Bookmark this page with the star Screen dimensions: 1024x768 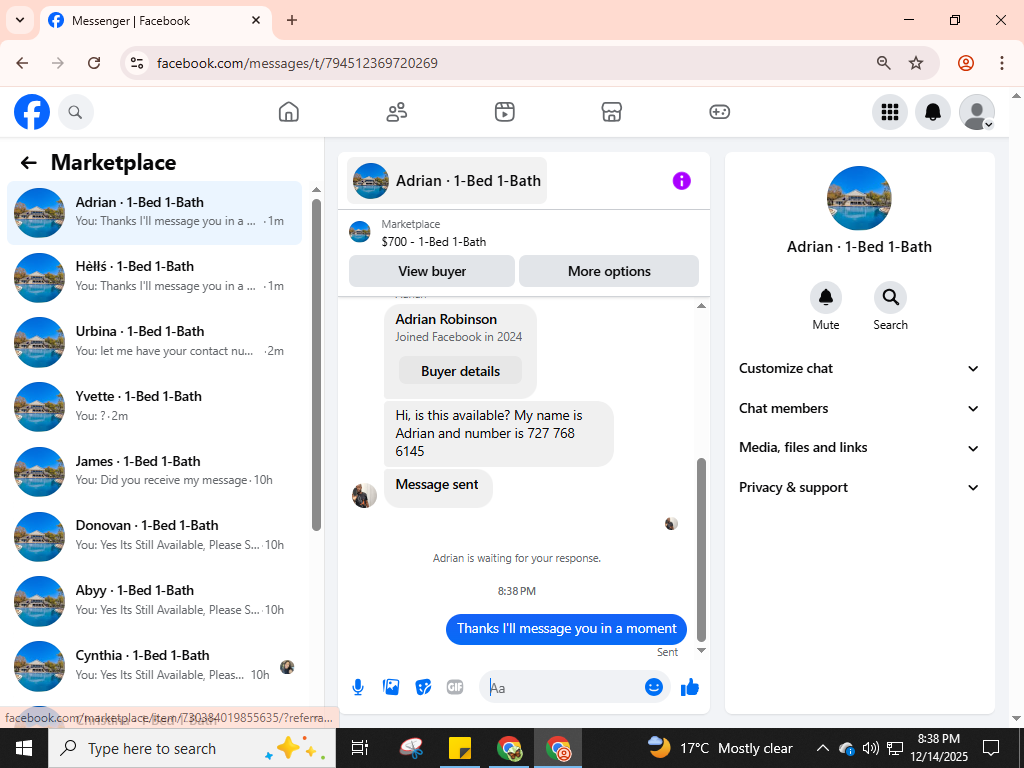916,63
